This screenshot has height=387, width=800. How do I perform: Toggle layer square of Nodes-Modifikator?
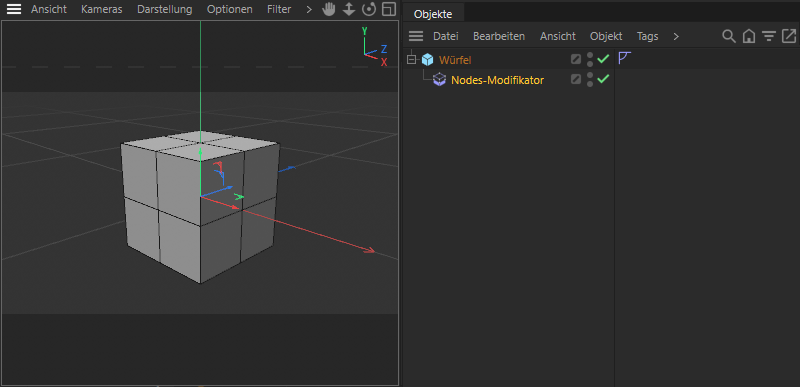point(576,79)
